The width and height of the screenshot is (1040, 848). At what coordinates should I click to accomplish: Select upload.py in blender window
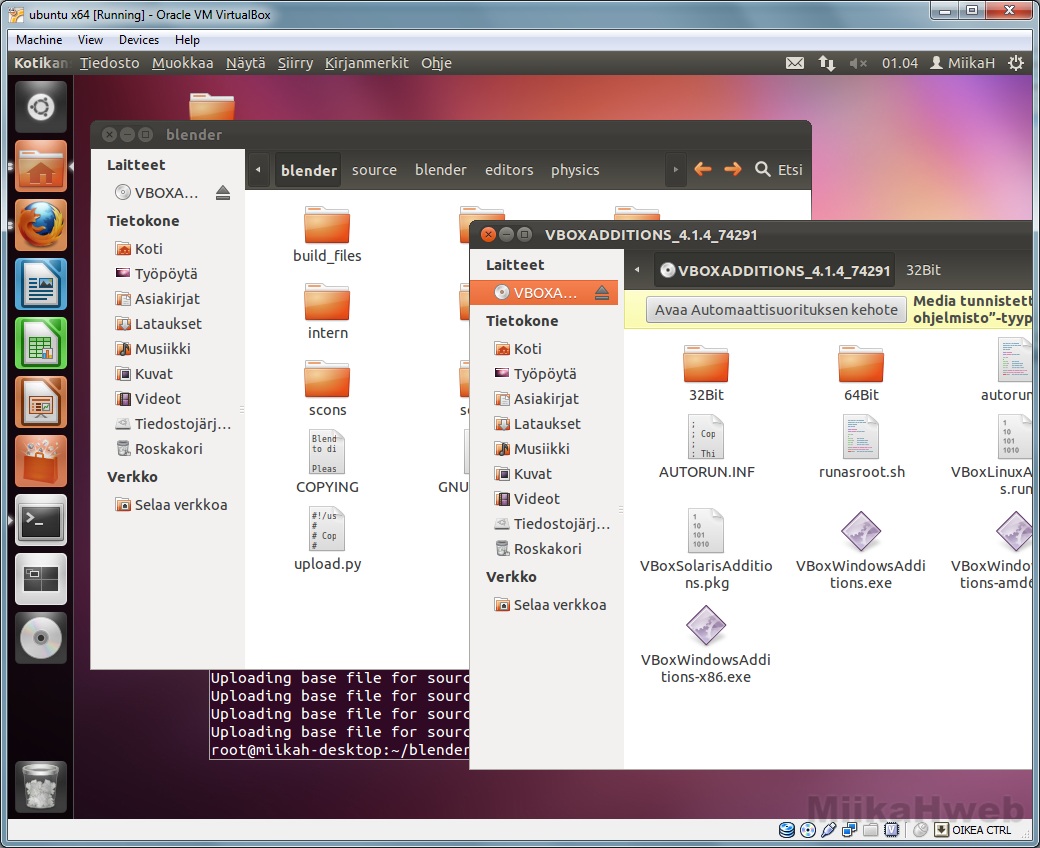click(x=327, y=539)
